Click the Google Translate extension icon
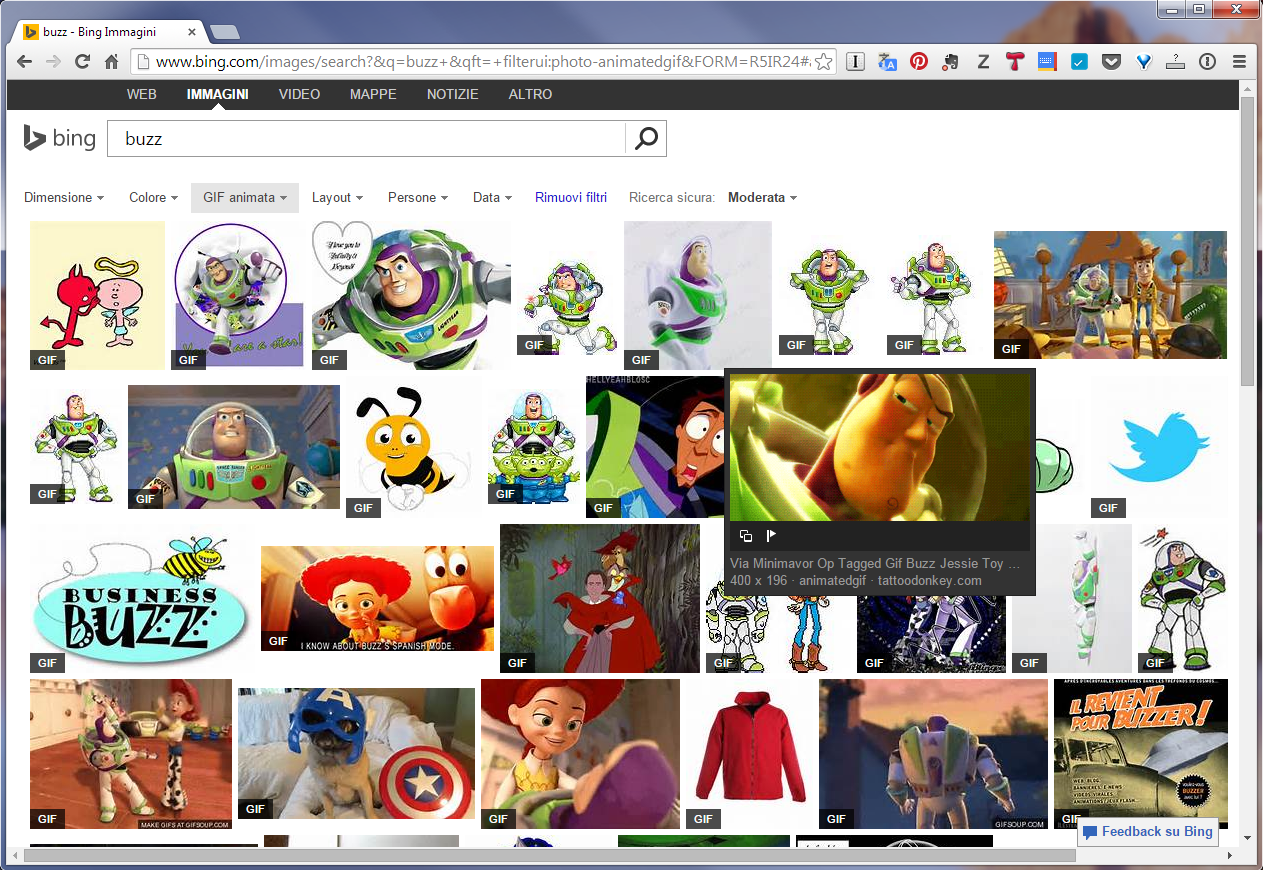 [887, 62]
